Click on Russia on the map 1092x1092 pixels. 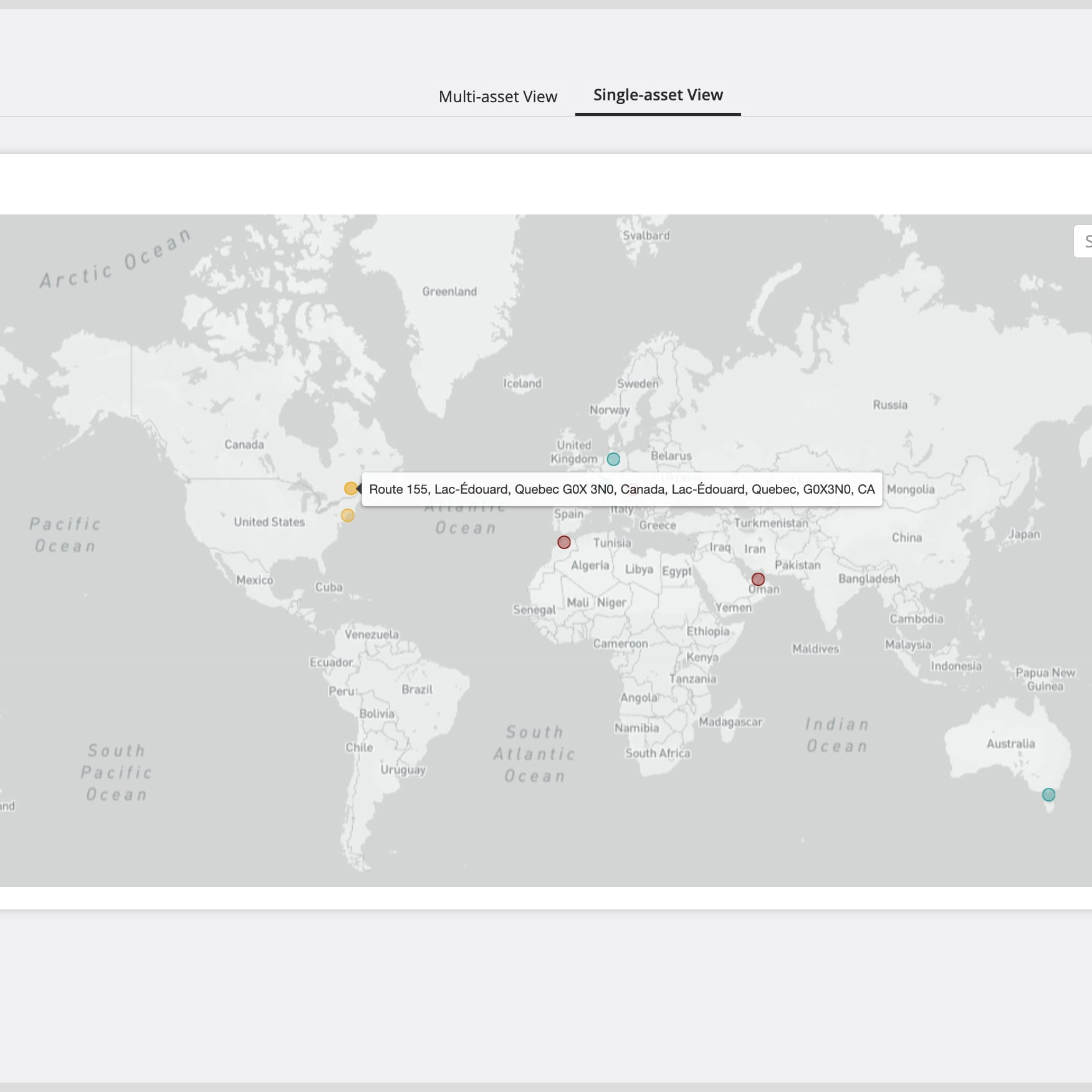[889, 405]
